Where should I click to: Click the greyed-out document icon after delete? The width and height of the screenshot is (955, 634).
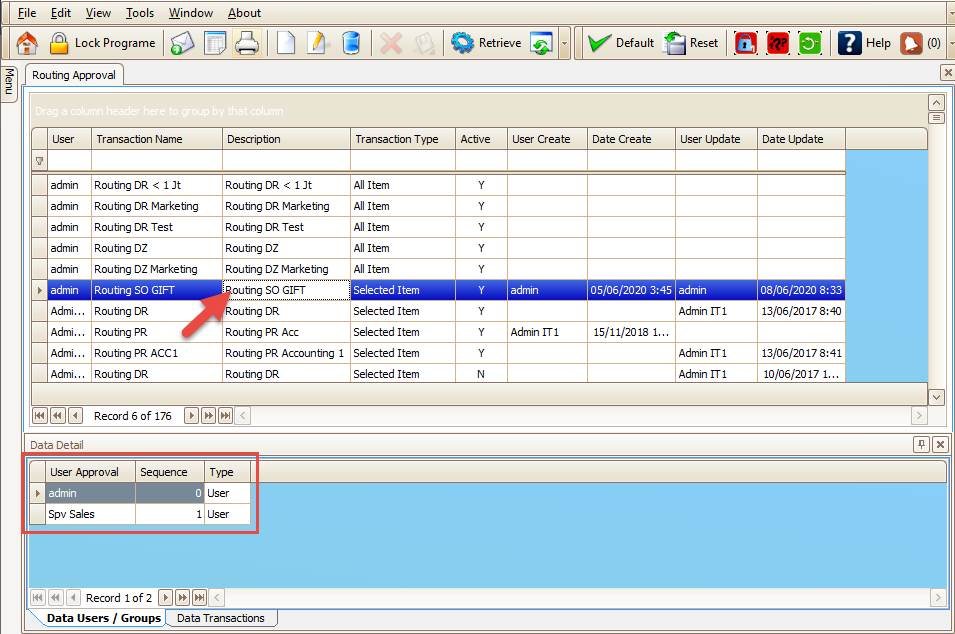[424, 43]
